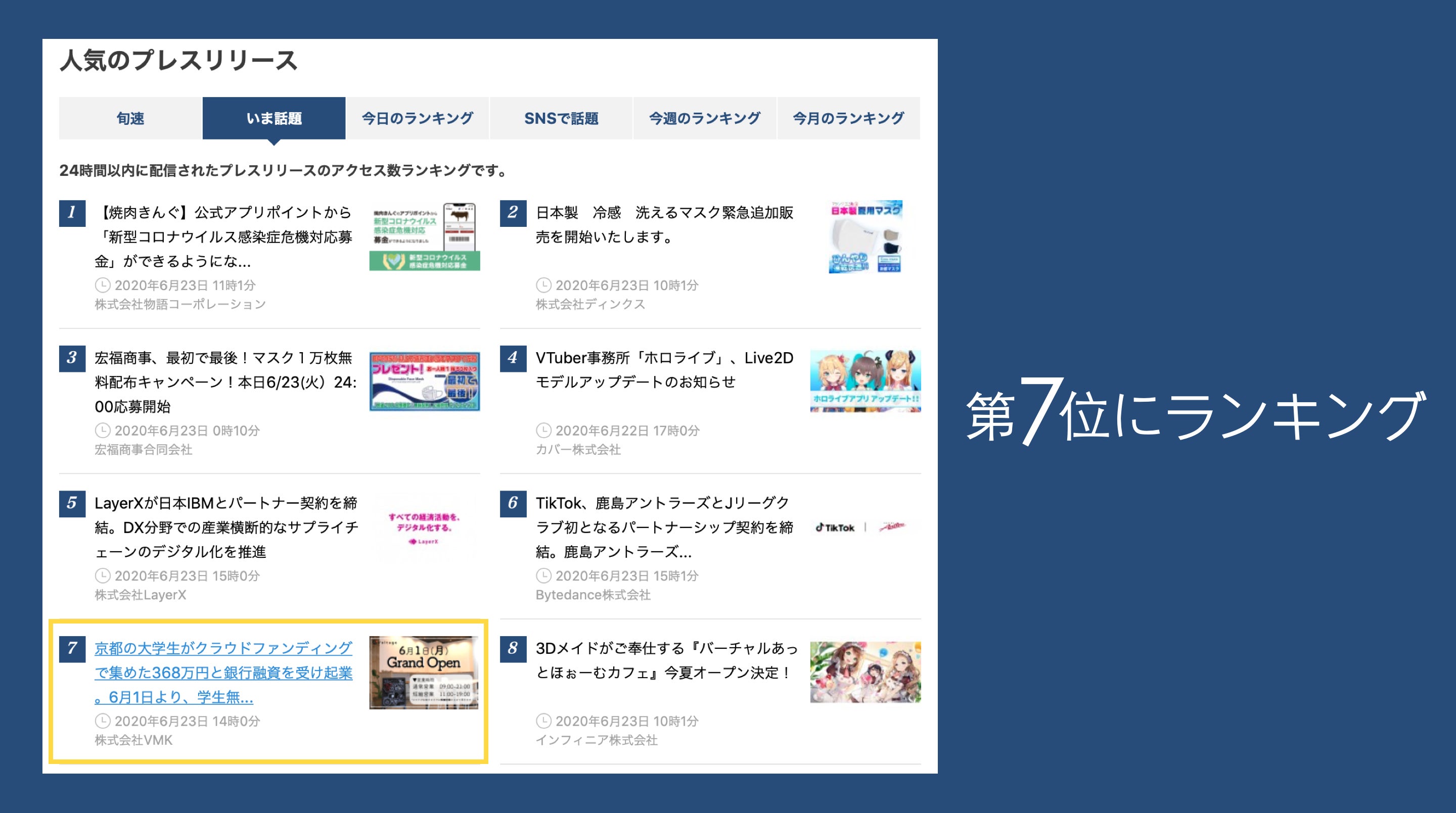Click the clock icon beside 2020年6月23日 14時0分

[102, 721]
